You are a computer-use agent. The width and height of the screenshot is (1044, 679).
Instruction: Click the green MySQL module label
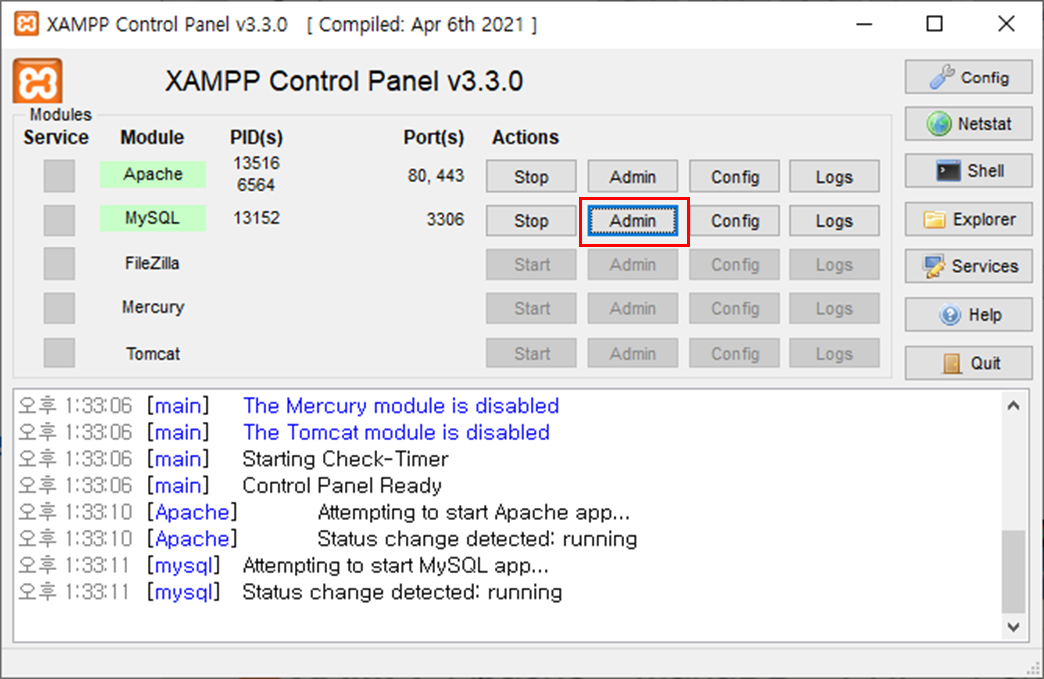pos(153,218)
